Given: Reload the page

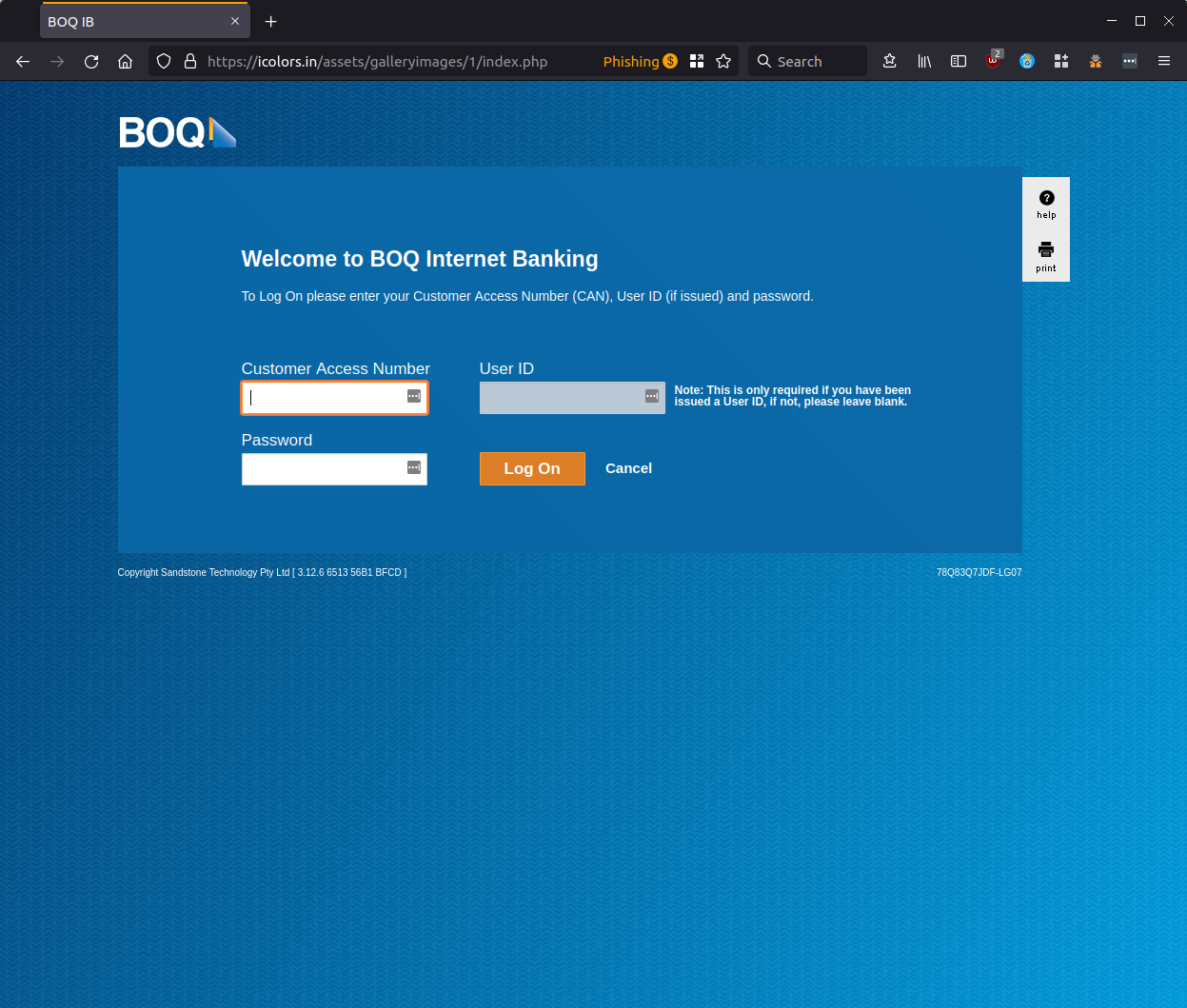Looking at the screenshot, I should coord(90,61).
